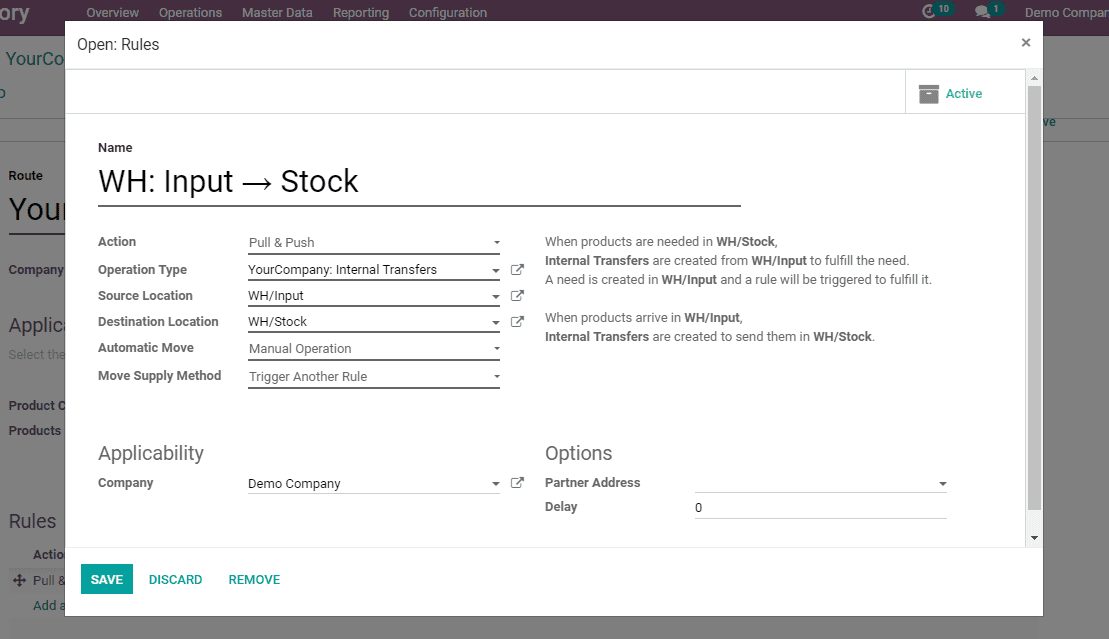
Task: Open the Operation Type dropdown
Action: click(x=373, y=270)
